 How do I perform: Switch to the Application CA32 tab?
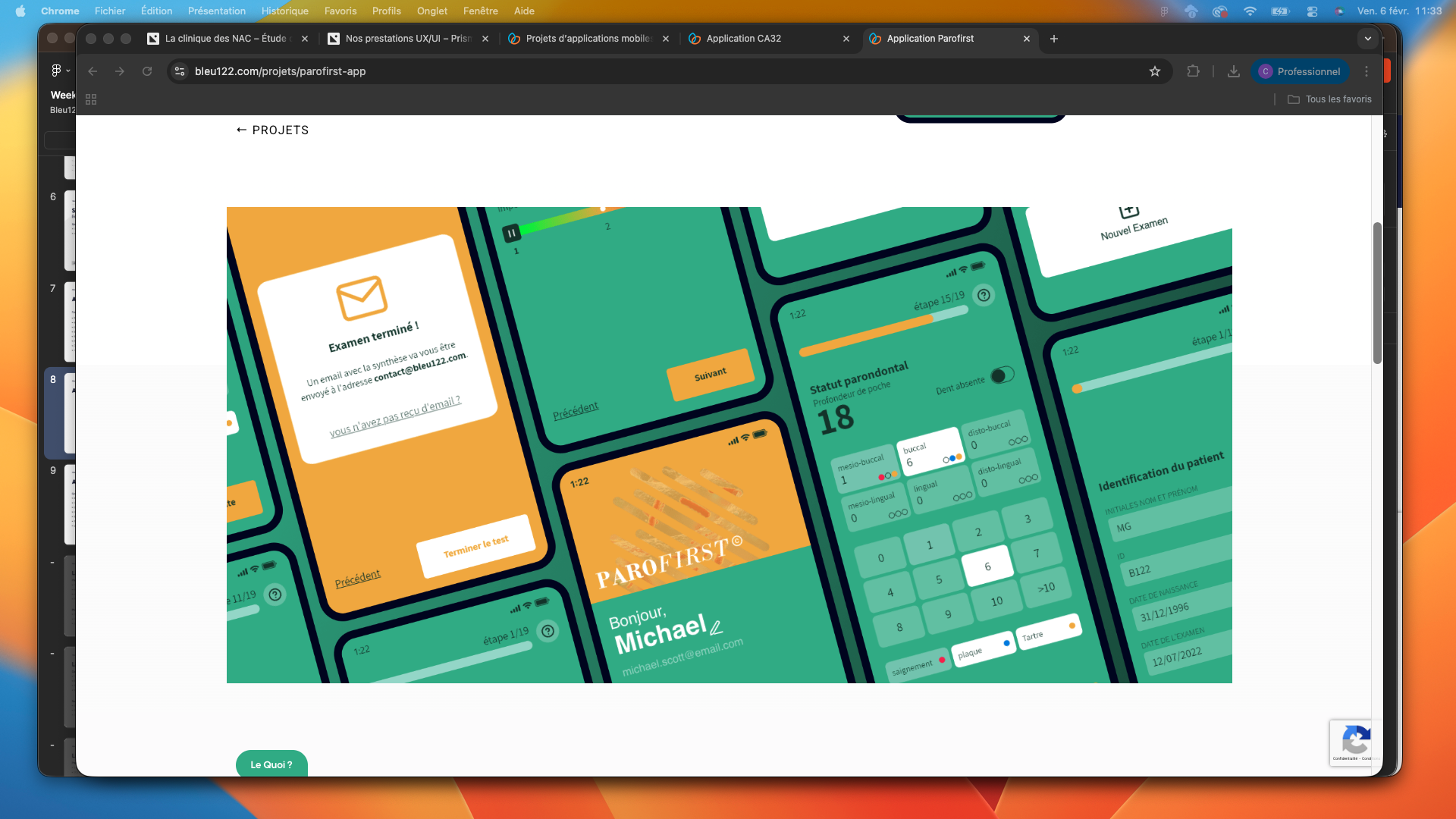(743, 39)
